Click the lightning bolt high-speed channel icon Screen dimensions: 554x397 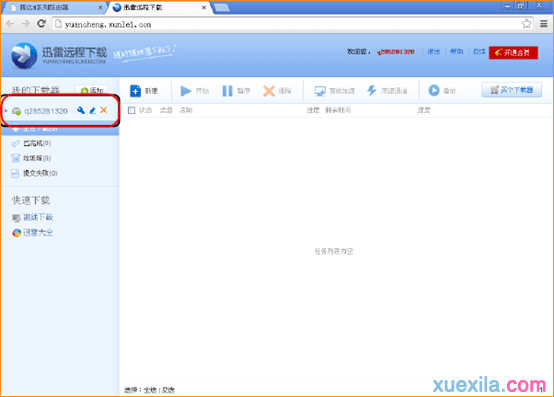[x=372, y=90]
